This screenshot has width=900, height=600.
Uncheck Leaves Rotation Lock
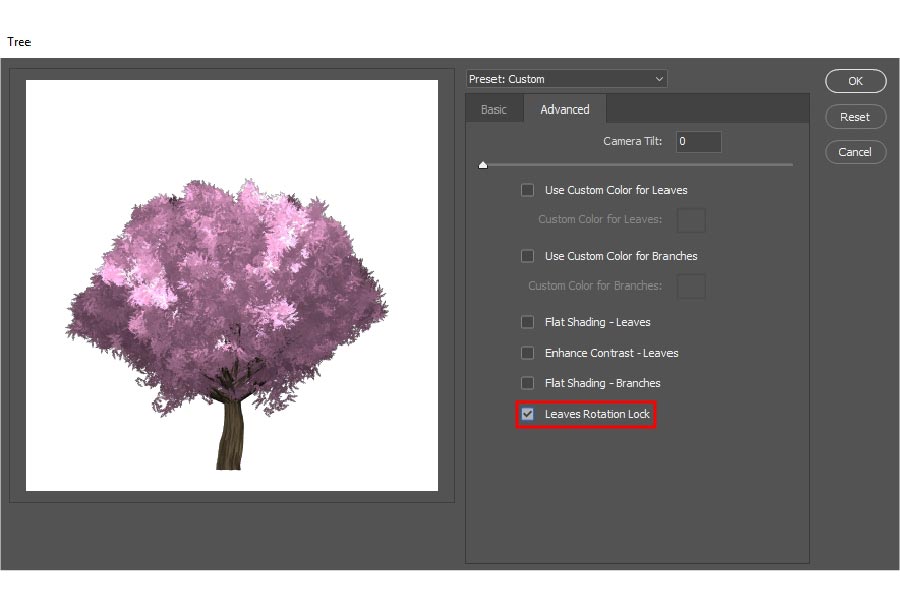point(527,414)
